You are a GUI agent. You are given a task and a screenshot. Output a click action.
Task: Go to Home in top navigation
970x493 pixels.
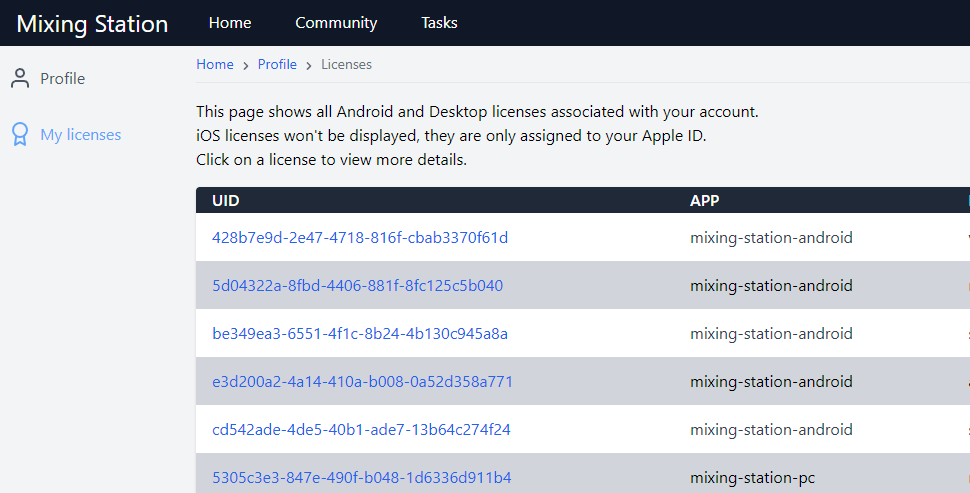230,23
